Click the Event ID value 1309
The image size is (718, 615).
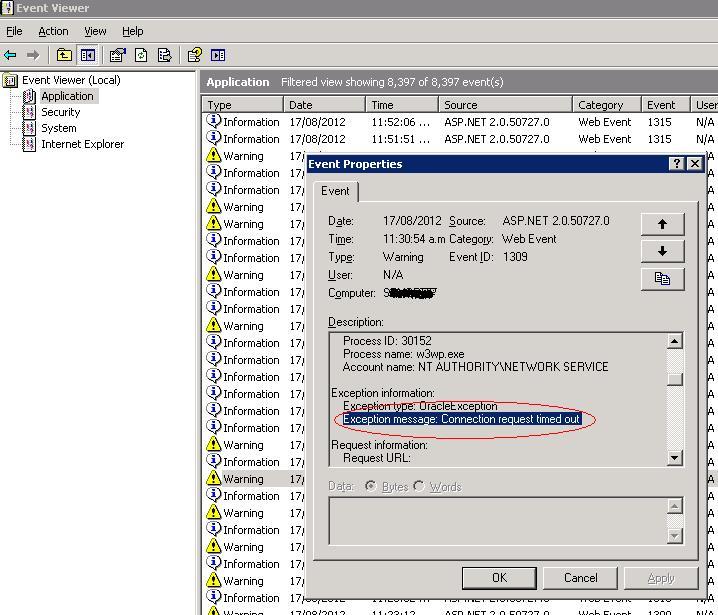(515, 257)
